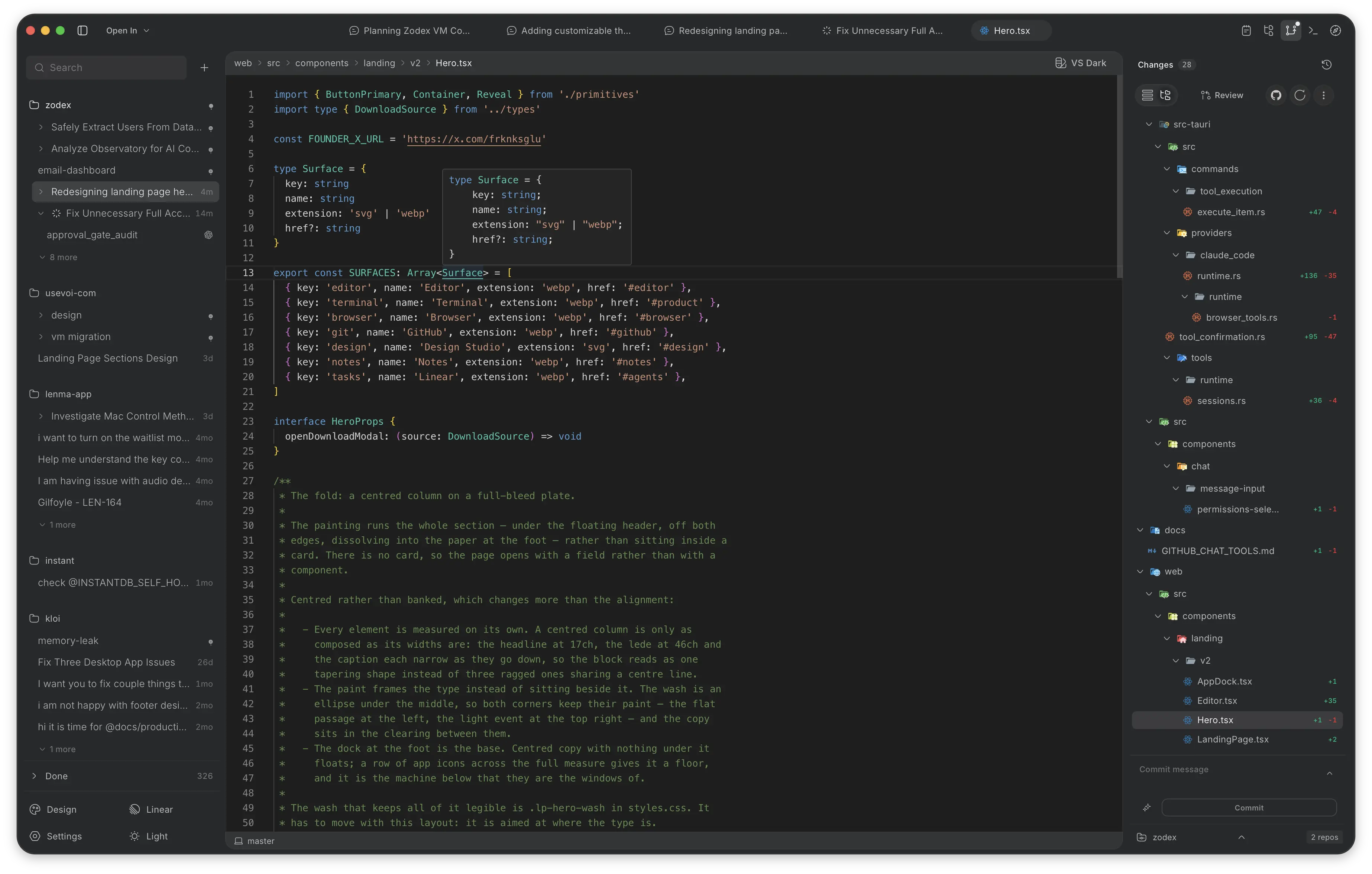
Task: Open the memory-leak thread
Action: (x=125, y=641)
